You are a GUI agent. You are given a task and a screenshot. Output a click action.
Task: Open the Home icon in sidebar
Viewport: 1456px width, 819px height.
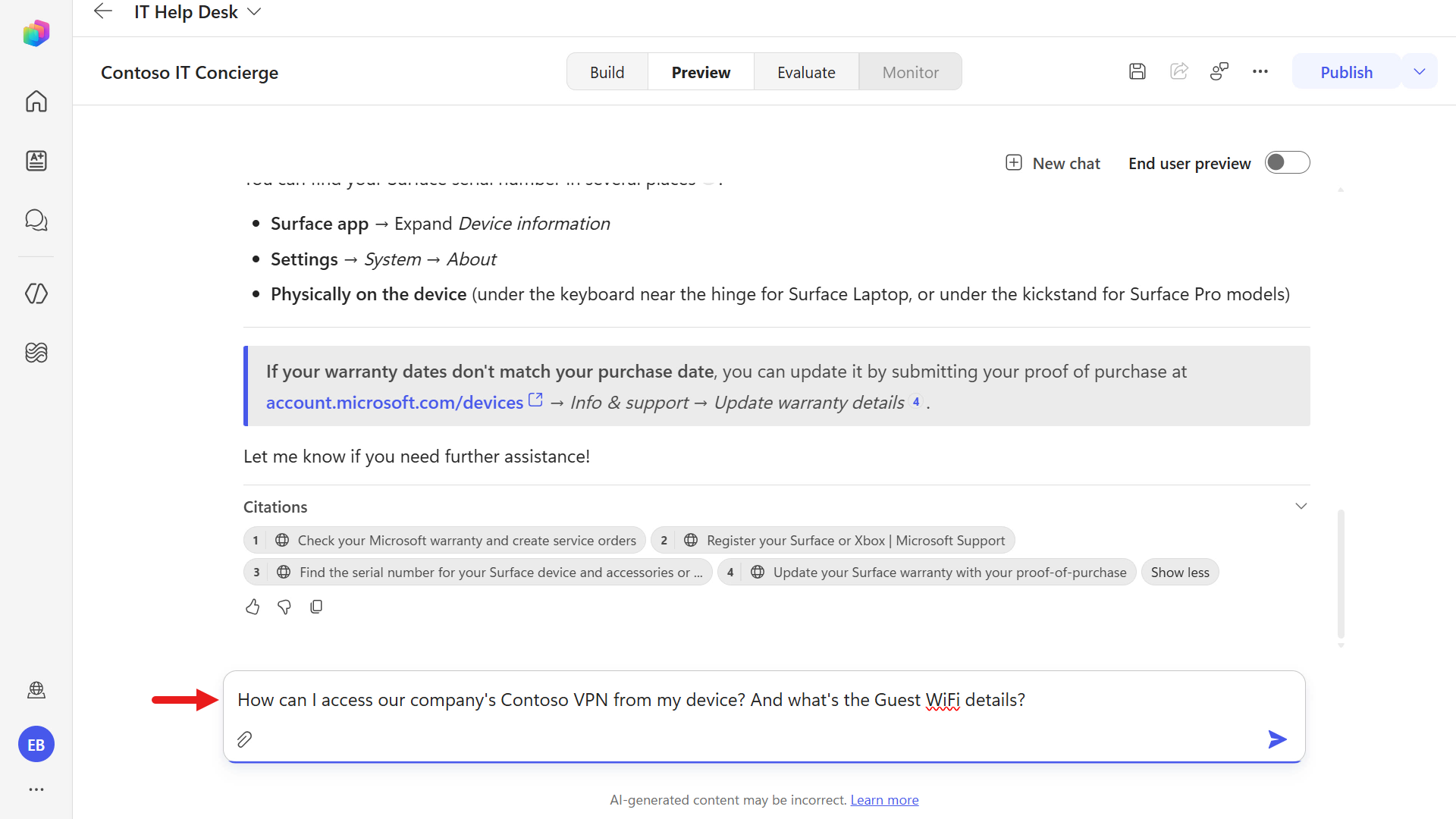coord(36,101)
